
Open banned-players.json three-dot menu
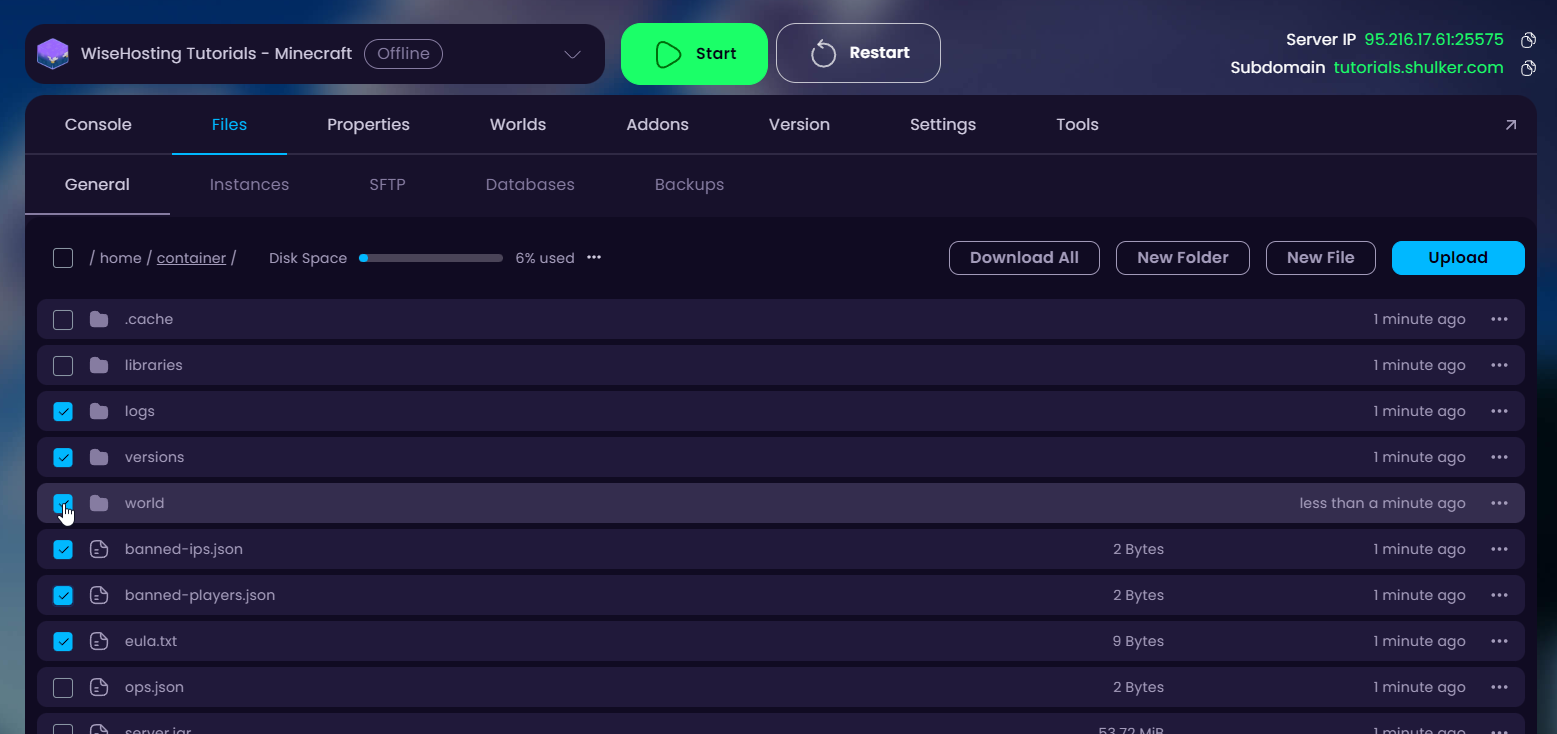point(1499,595)
